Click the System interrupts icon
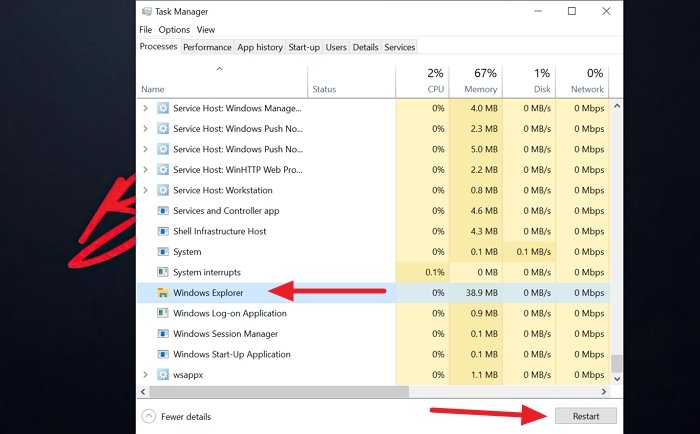Viewport: 700px width, 434px height. (163, 272)
